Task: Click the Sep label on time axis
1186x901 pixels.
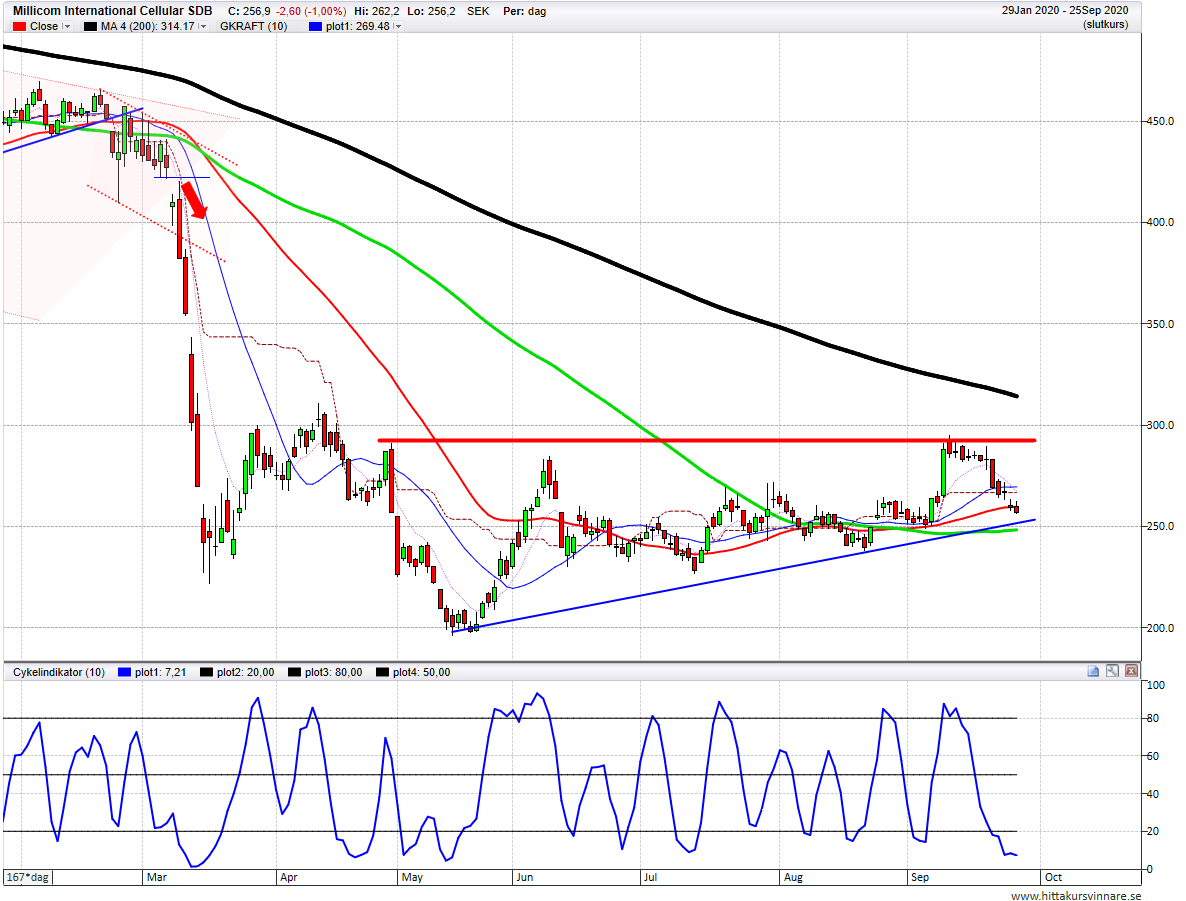Action: (x=920, y=878)
